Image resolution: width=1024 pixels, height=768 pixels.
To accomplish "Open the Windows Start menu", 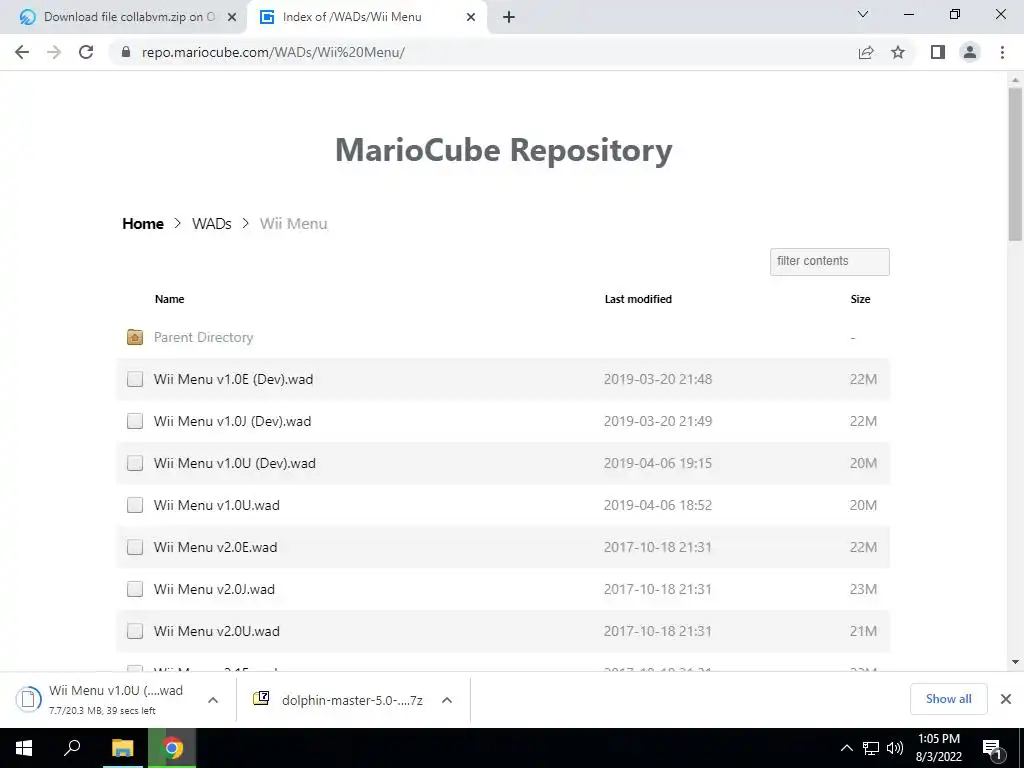I will pyautogui.click(x=24, y=748).
